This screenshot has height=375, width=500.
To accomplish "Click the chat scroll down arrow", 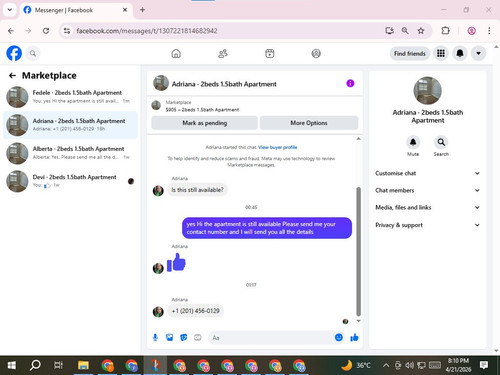I will (359, 321).
